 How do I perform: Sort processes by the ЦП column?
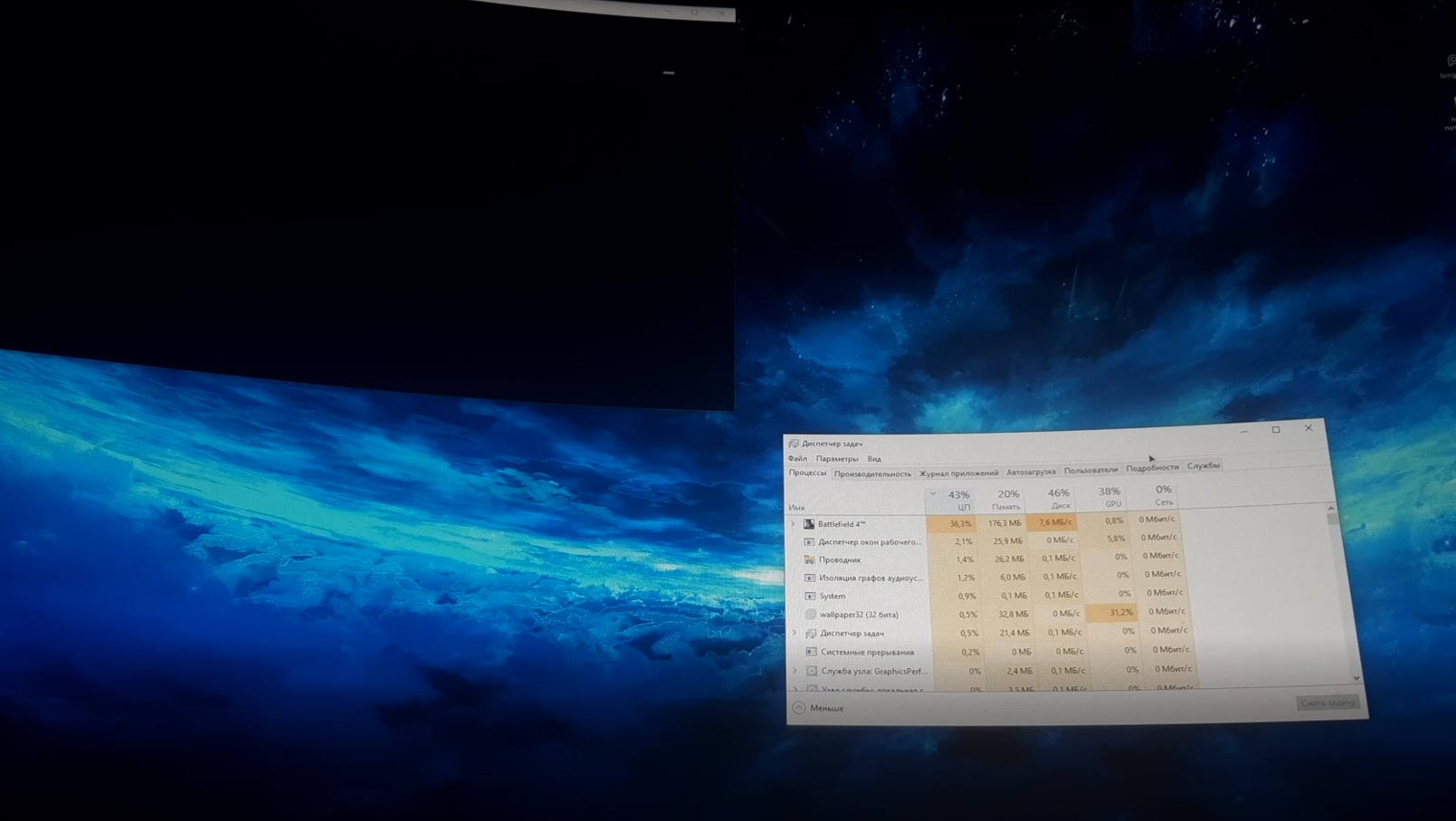click(959, 499)
